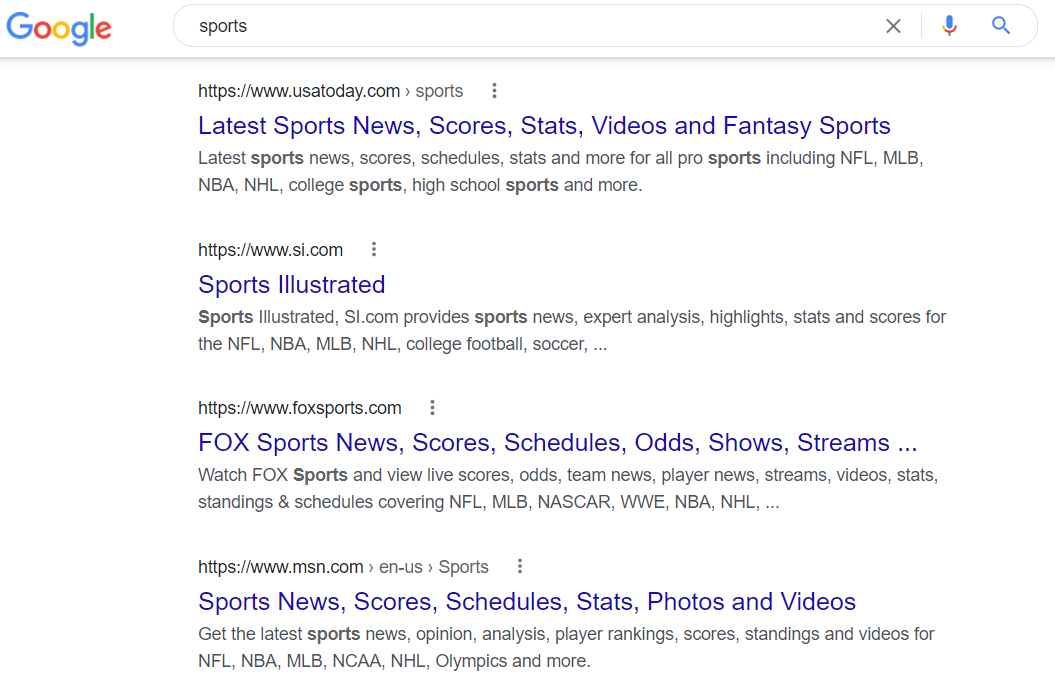Click the https://www.foxsports.com URL
Screen dimensions: 1055x684
point(299,408)
